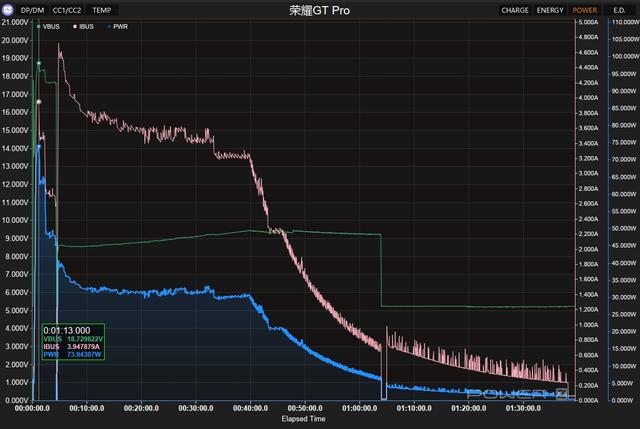Switch to the CHARGE view
The image size is (640, 429).
515,10
